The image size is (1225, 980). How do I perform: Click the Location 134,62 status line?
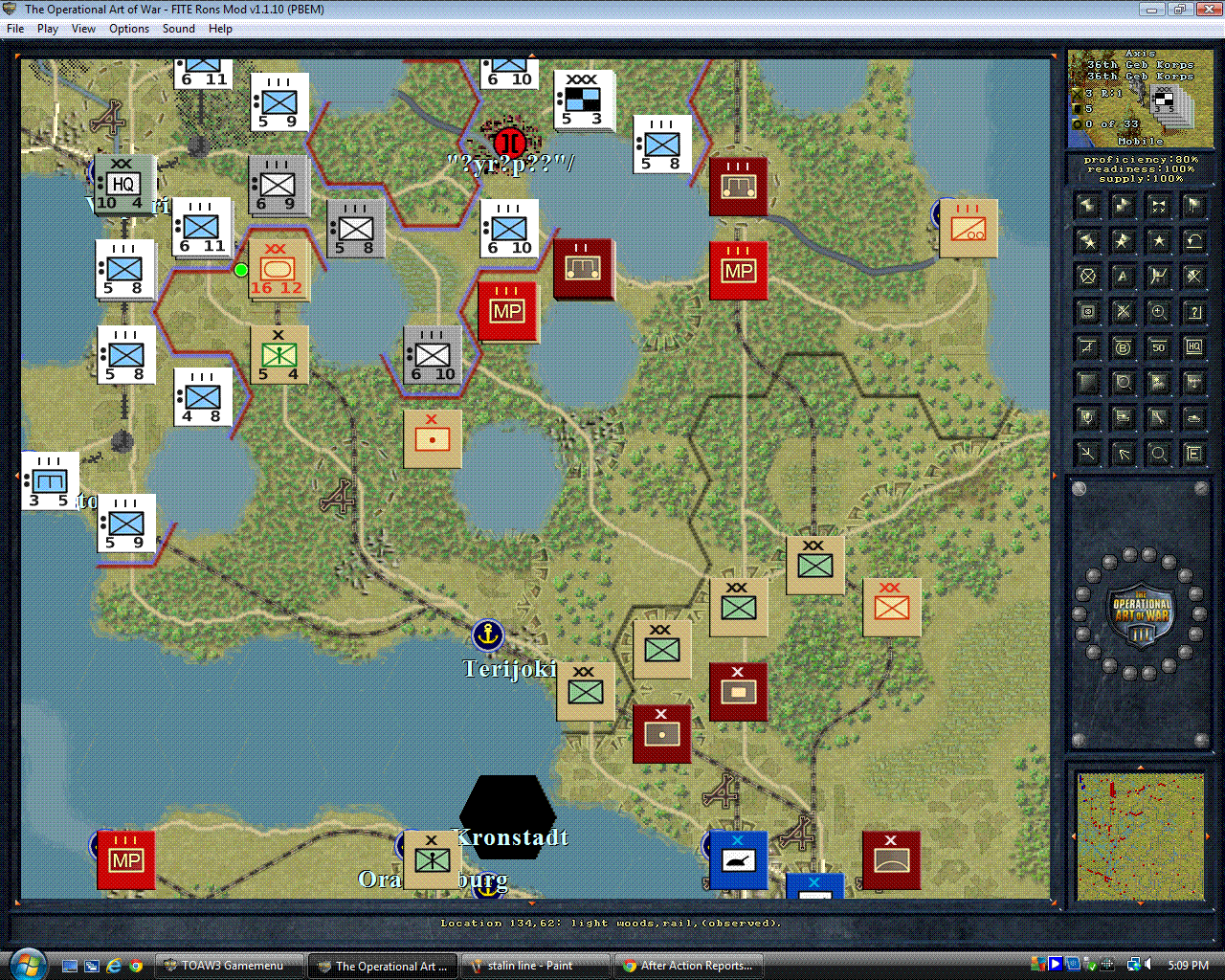612,923
